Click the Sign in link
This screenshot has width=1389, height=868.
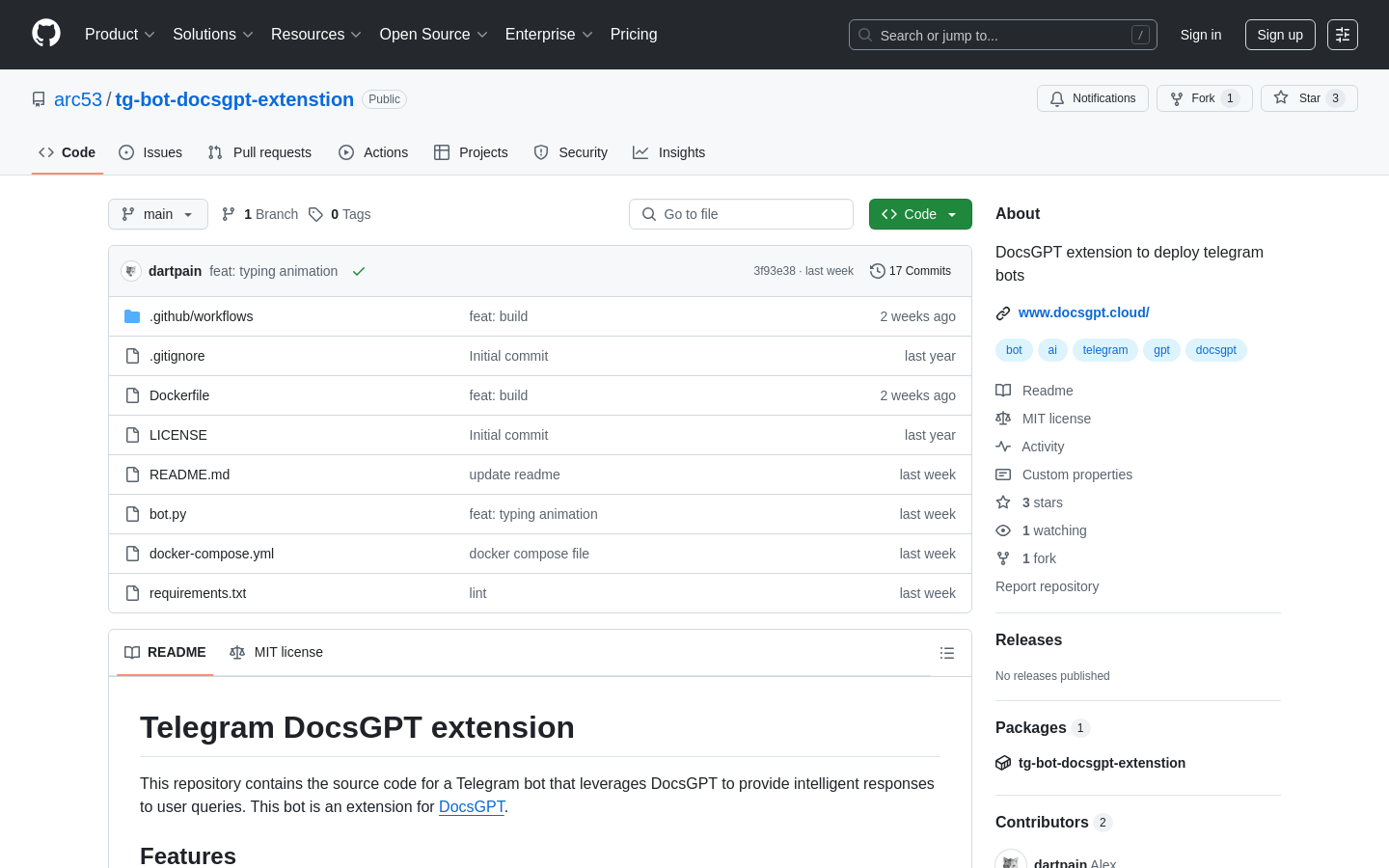coord(1201,35)
